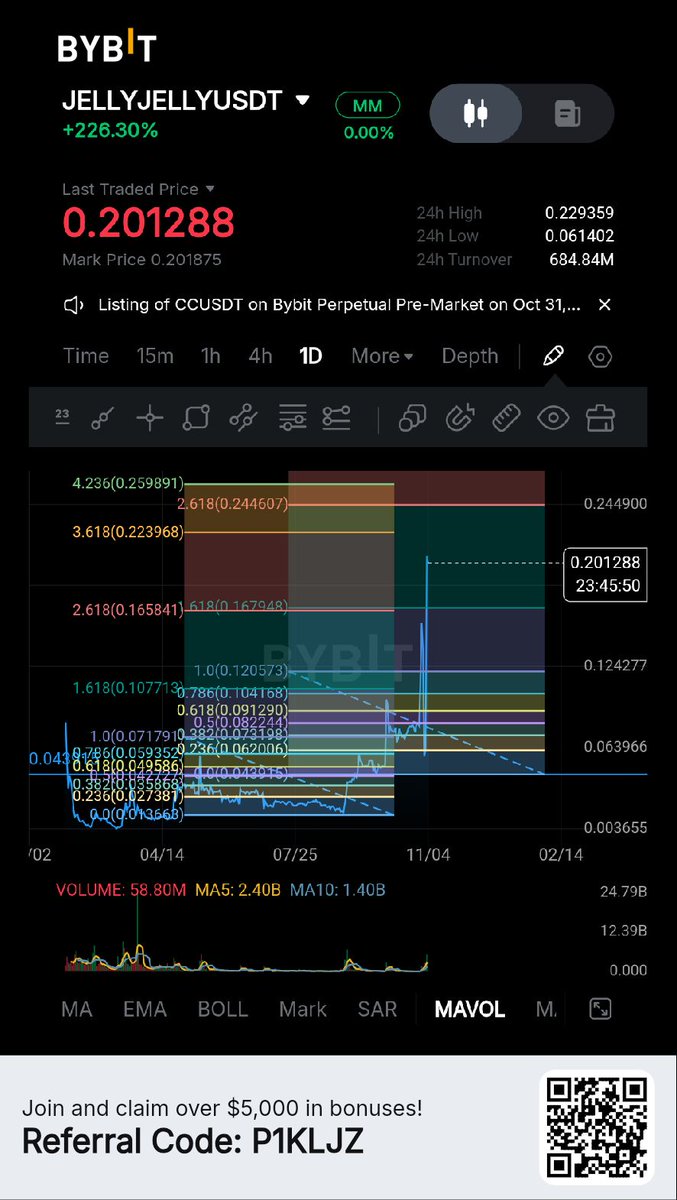Select the ruler measure tool
677x1200 pixels.
point(507,418)
